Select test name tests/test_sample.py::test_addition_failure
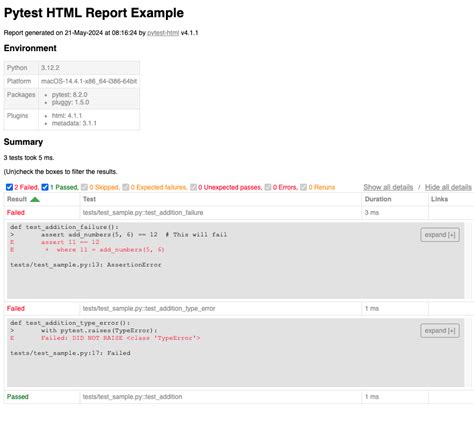 pos(143,213)
